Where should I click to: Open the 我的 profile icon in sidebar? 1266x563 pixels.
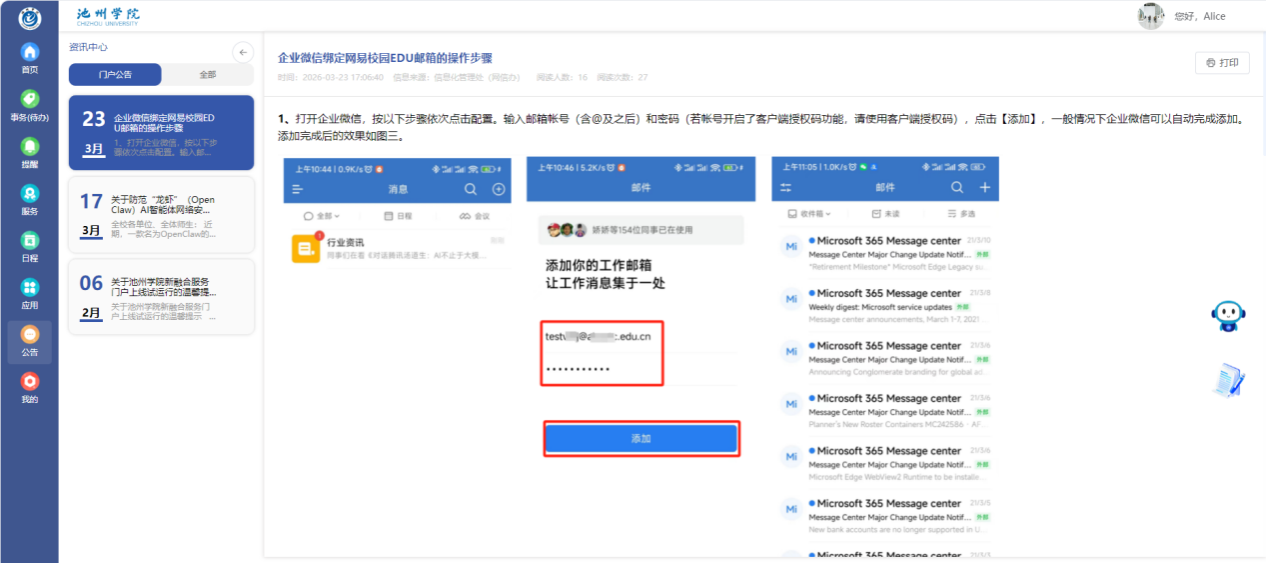pos(30,387)
